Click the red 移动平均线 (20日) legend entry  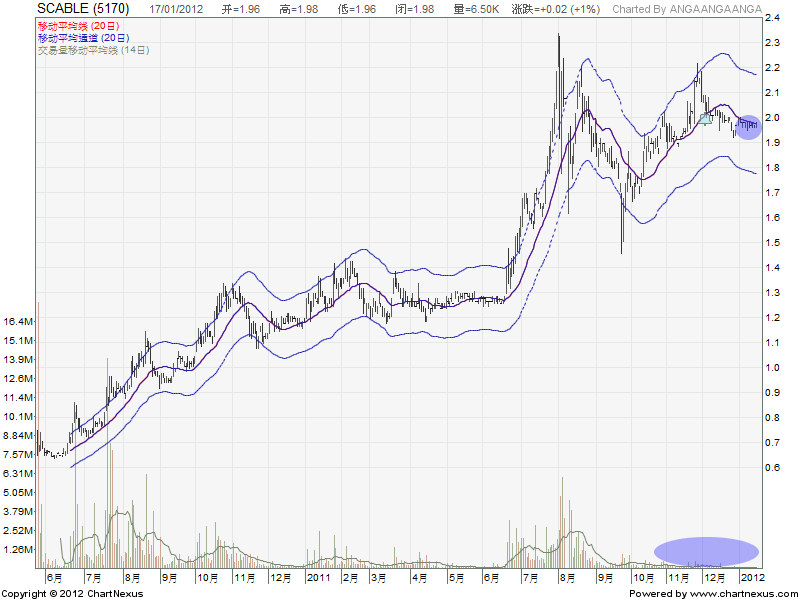[78, 24]
